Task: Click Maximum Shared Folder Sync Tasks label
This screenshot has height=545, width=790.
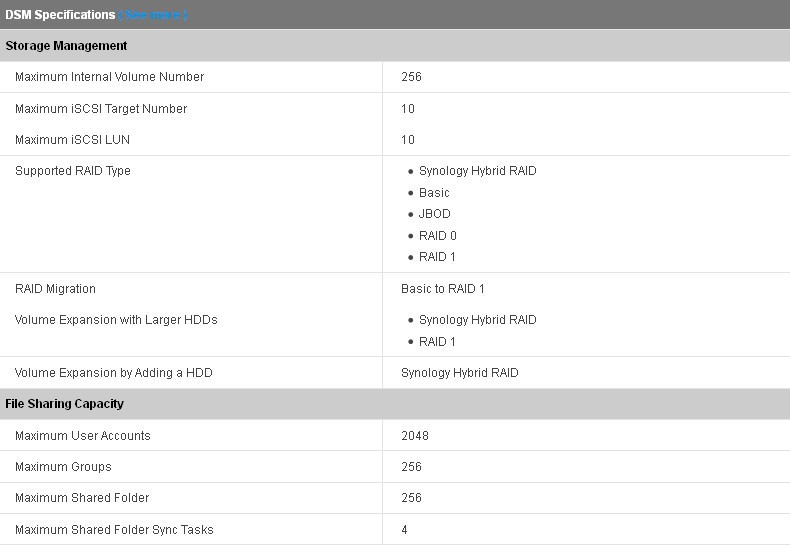Action: point(114,530)
